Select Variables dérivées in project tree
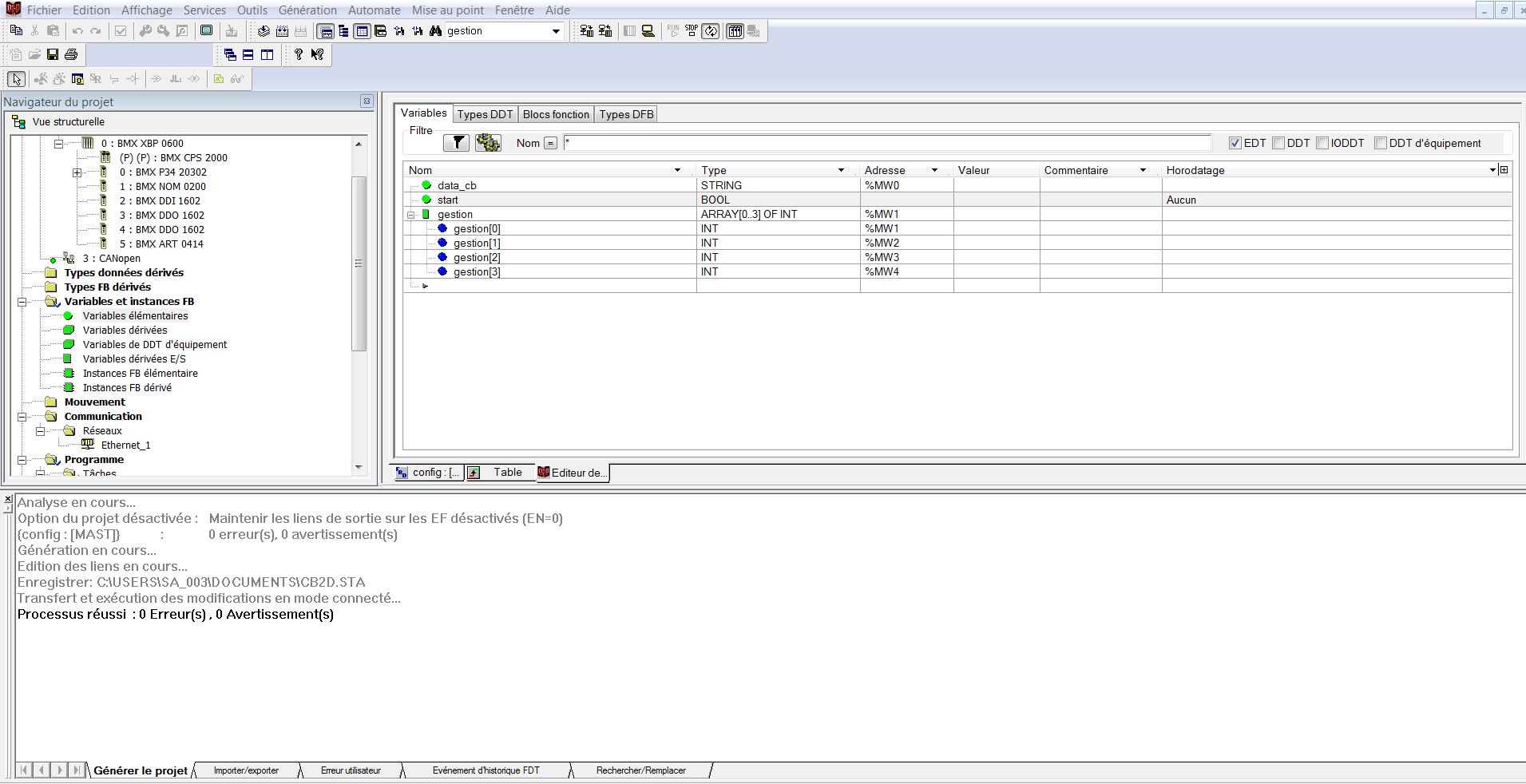The width and height of the screenshot is (1526, 784). 125,331
